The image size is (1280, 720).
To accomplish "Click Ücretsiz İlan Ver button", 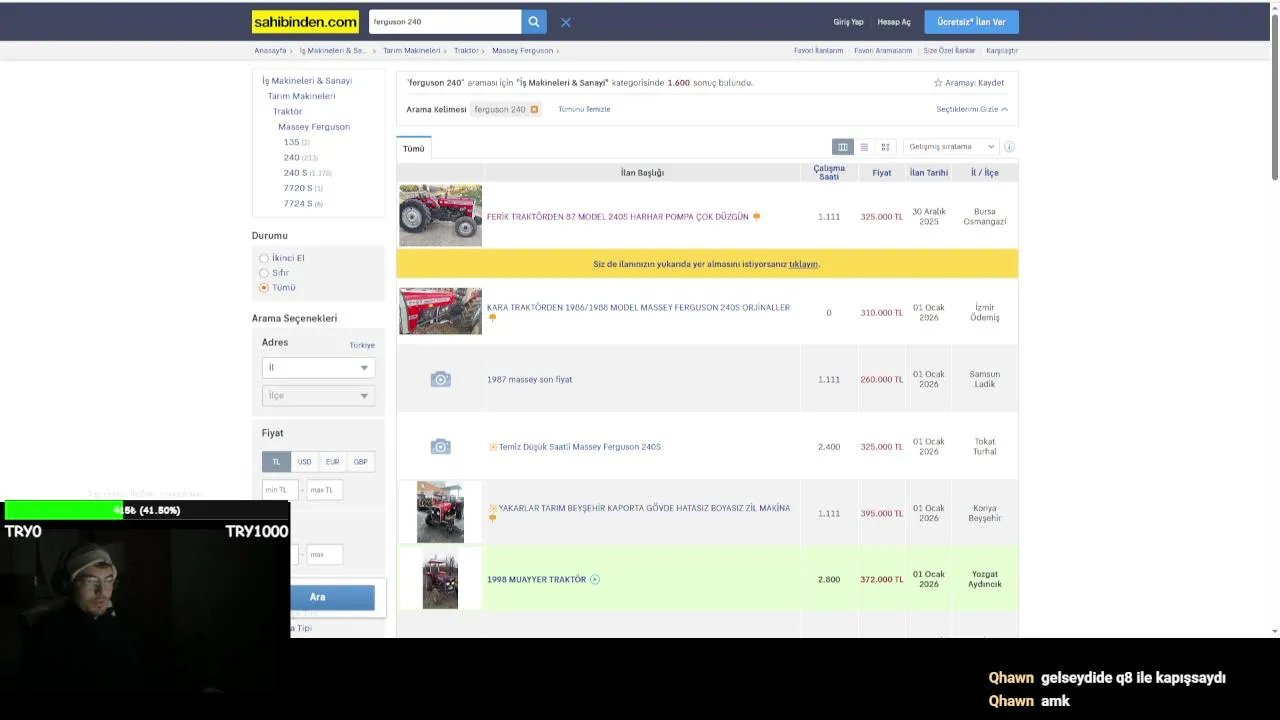I will coord(971,22).
